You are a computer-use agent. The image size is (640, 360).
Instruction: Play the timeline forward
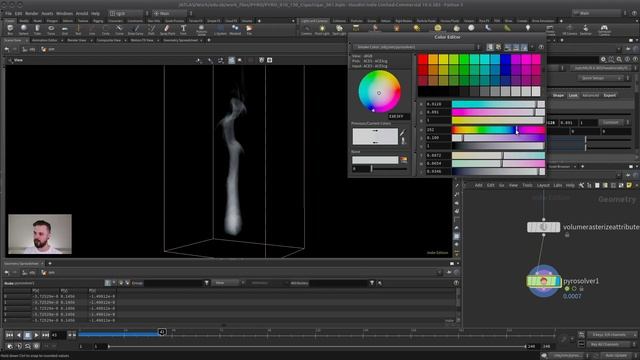tap(36, 335)
